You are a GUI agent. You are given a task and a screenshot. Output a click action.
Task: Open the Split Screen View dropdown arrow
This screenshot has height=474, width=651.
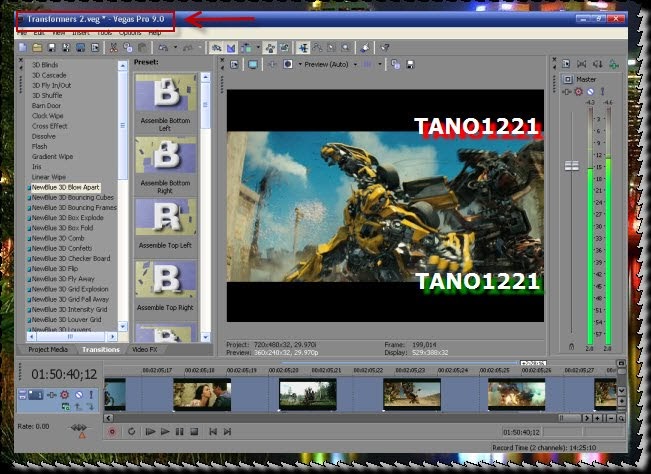pyautogui.click(x=300, y=64)
